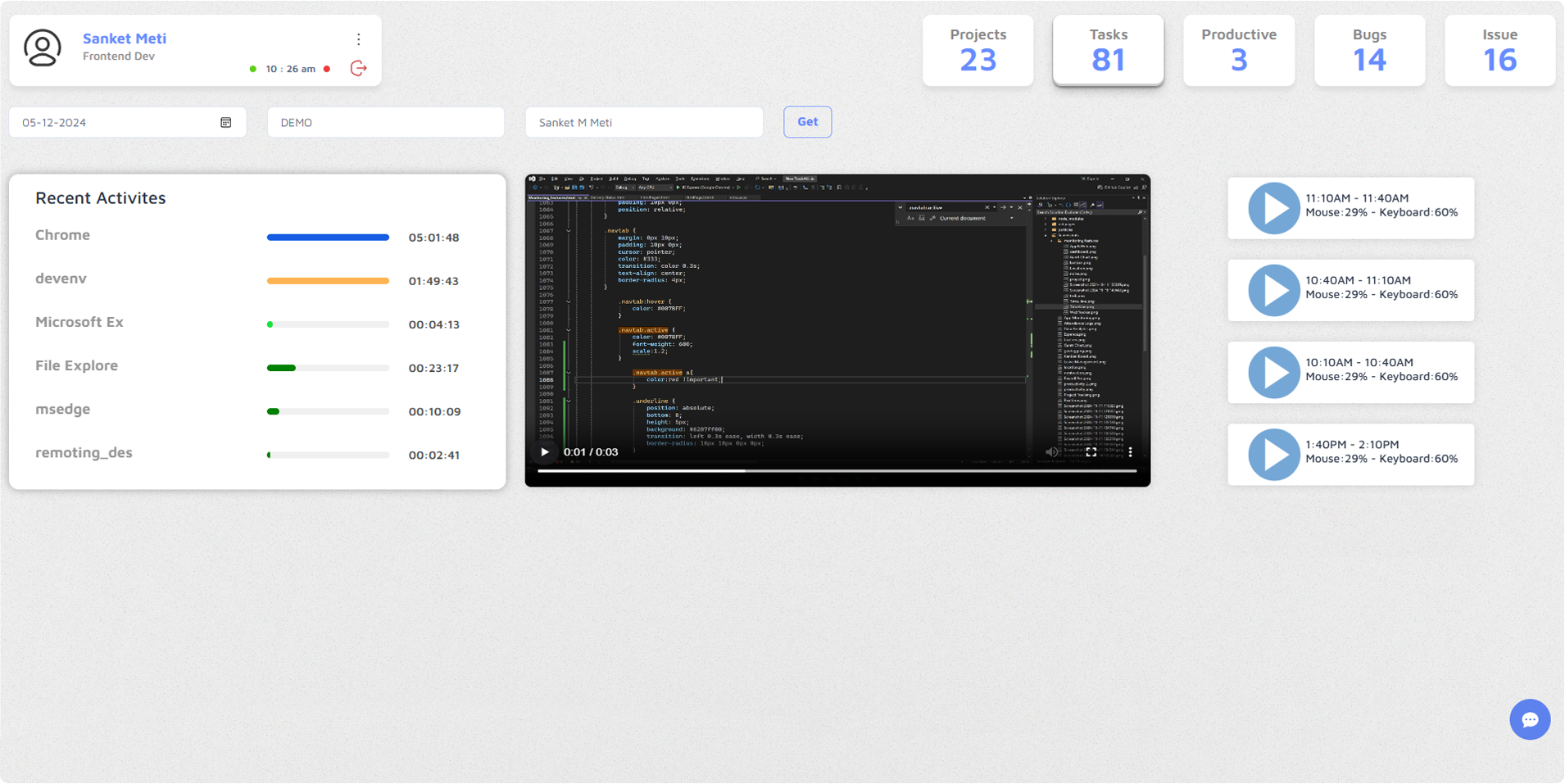The height and width of the screenshot is (784, 1565).
Task: Play the 11:10AM - 11:40AM recording
Action: (x=1273, y=208)
